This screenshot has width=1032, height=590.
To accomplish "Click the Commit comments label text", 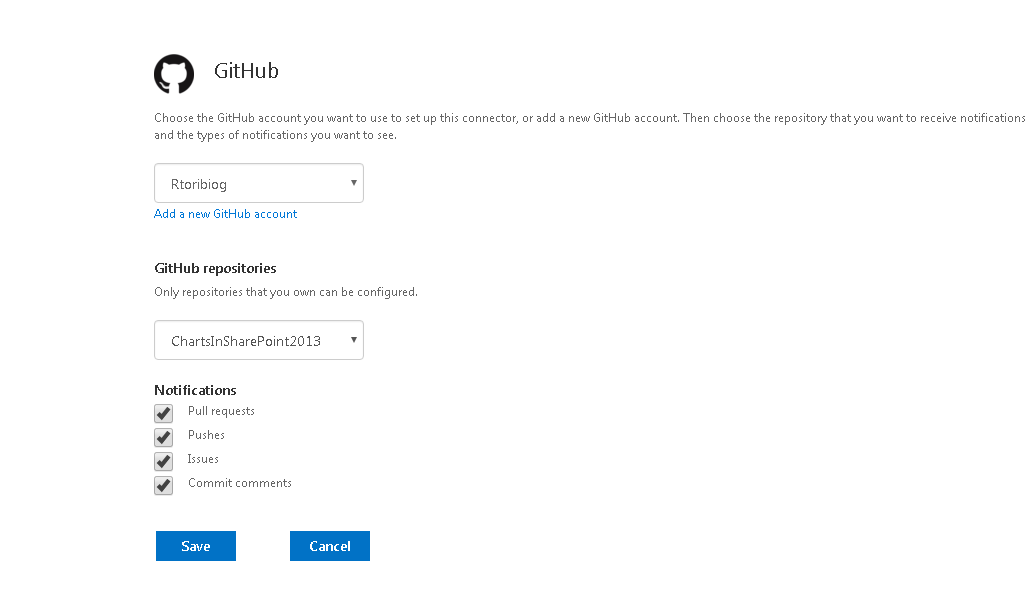I will coord(240,483).
